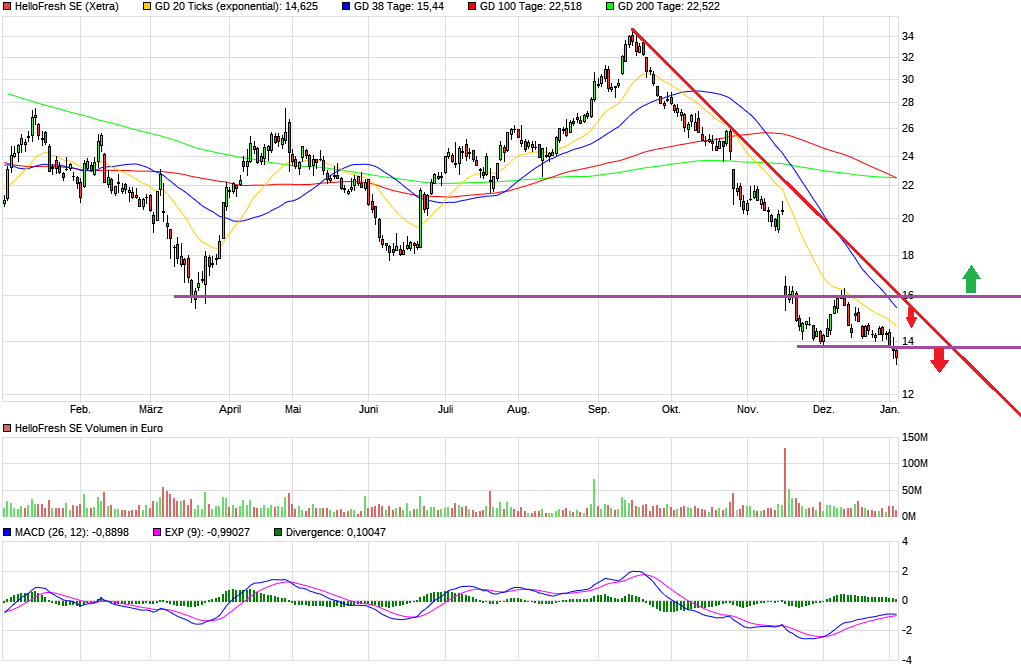Click the yellow GD 20 Ticks legend swatch

(x=147, y=7)
